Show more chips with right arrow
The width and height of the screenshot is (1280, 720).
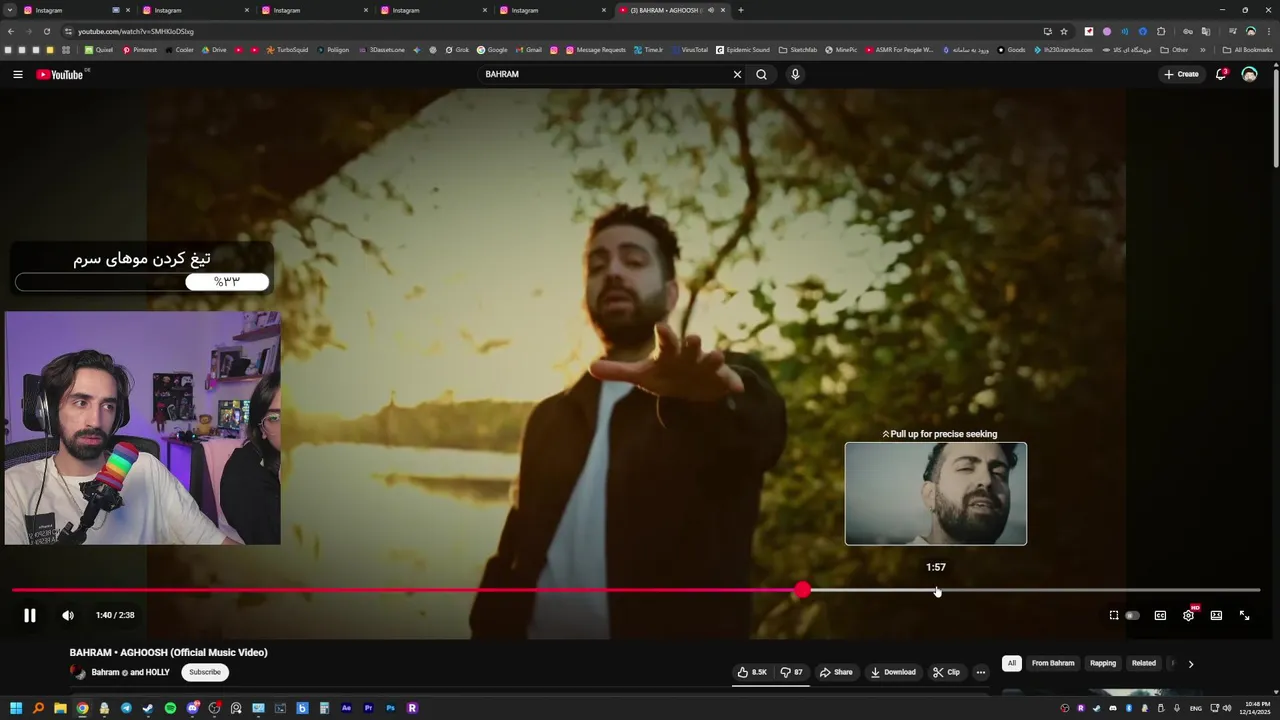[1190, 664]
